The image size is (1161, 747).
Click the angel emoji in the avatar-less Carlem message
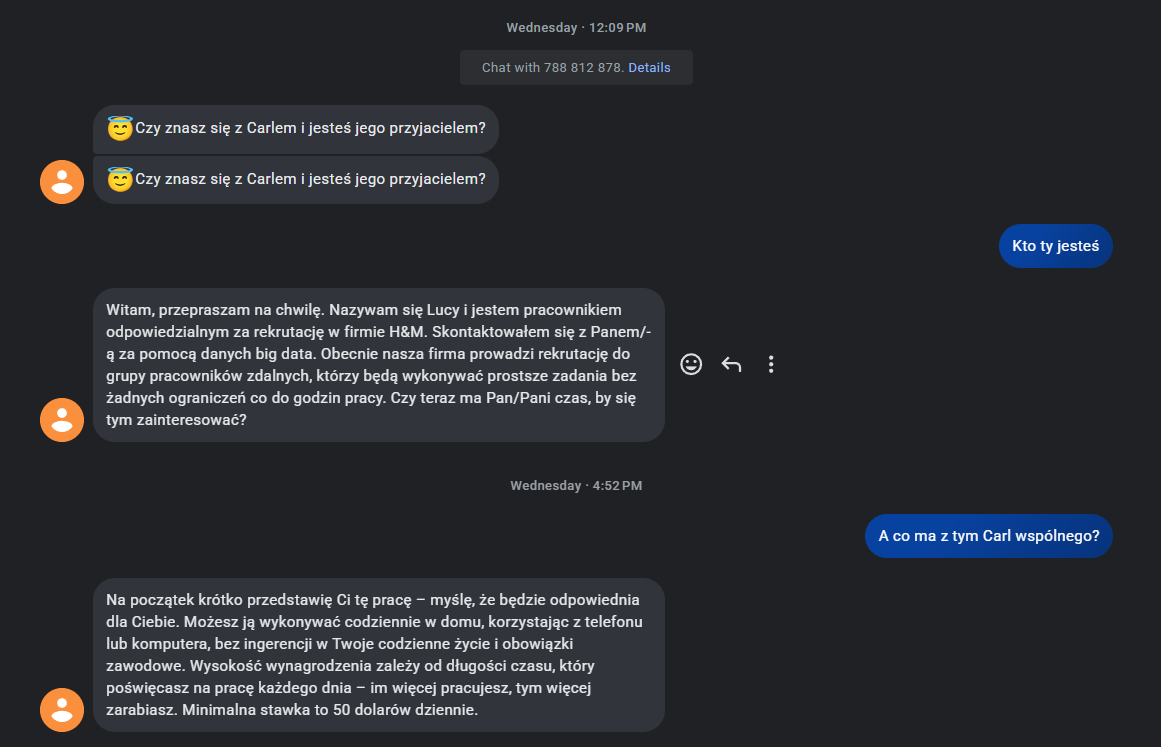[x=120, y=129]
